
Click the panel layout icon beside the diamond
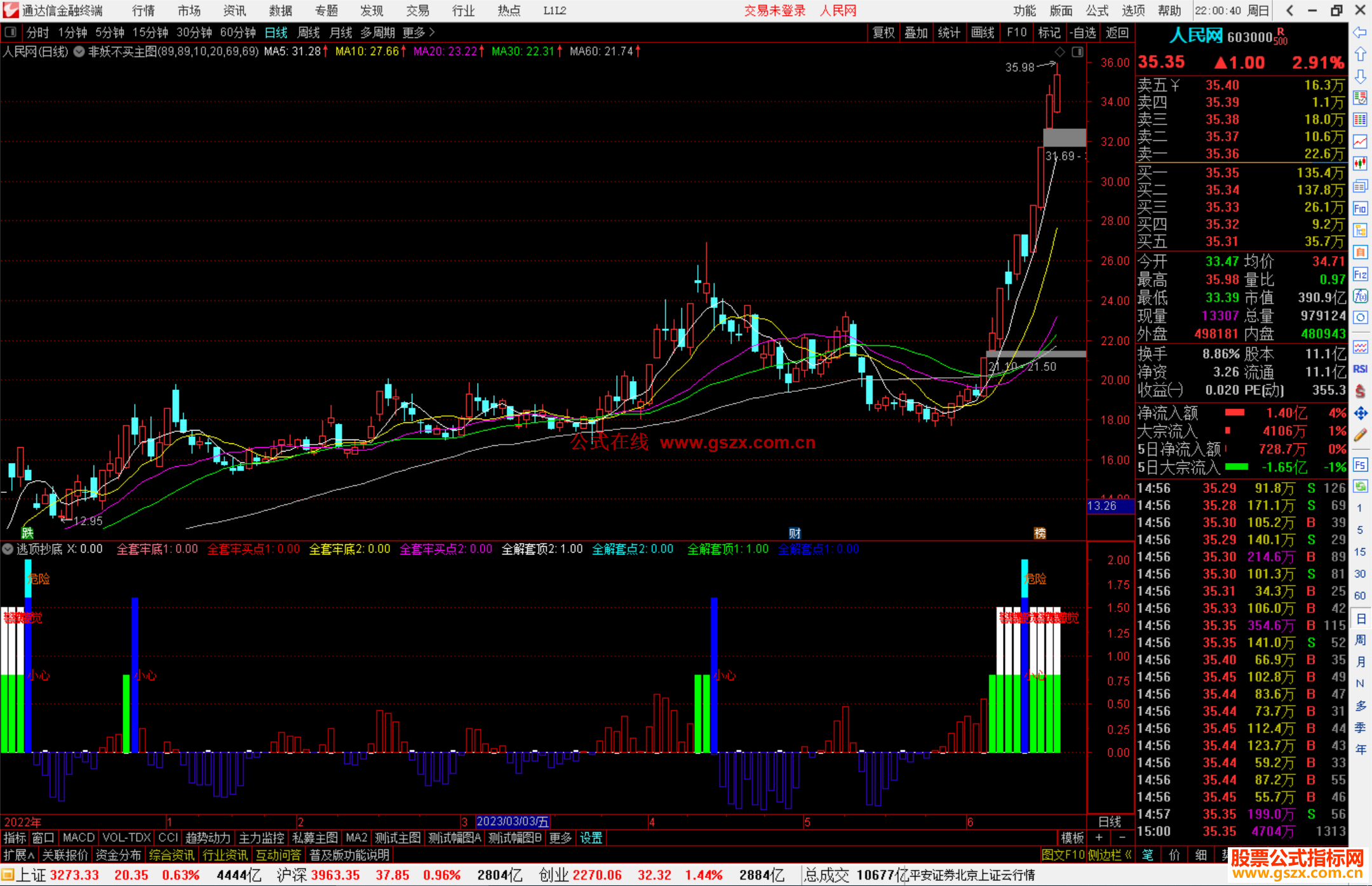(x=1077, y=51)
